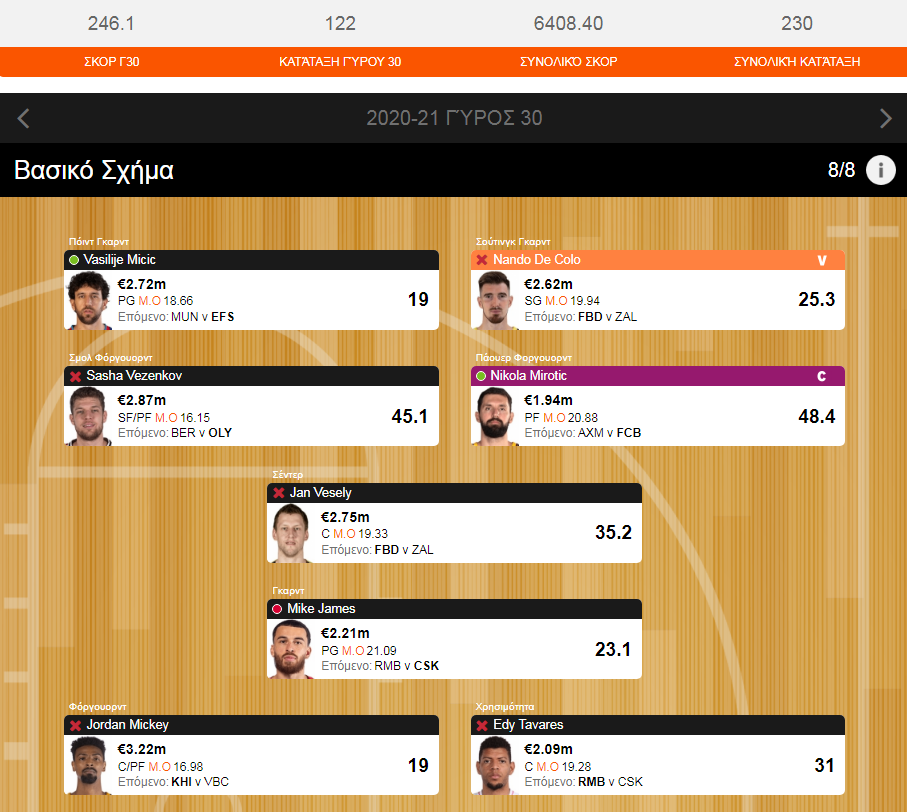Click the red X beside Sasha Vezenkov
The image size is (907, 812).
(x=75, y=377)
